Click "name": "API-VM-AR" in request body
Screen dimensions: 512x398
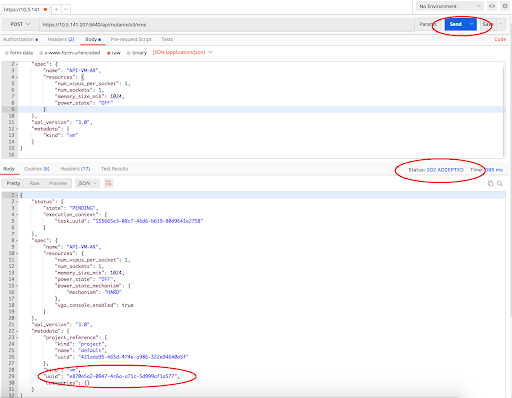(72, 71)
